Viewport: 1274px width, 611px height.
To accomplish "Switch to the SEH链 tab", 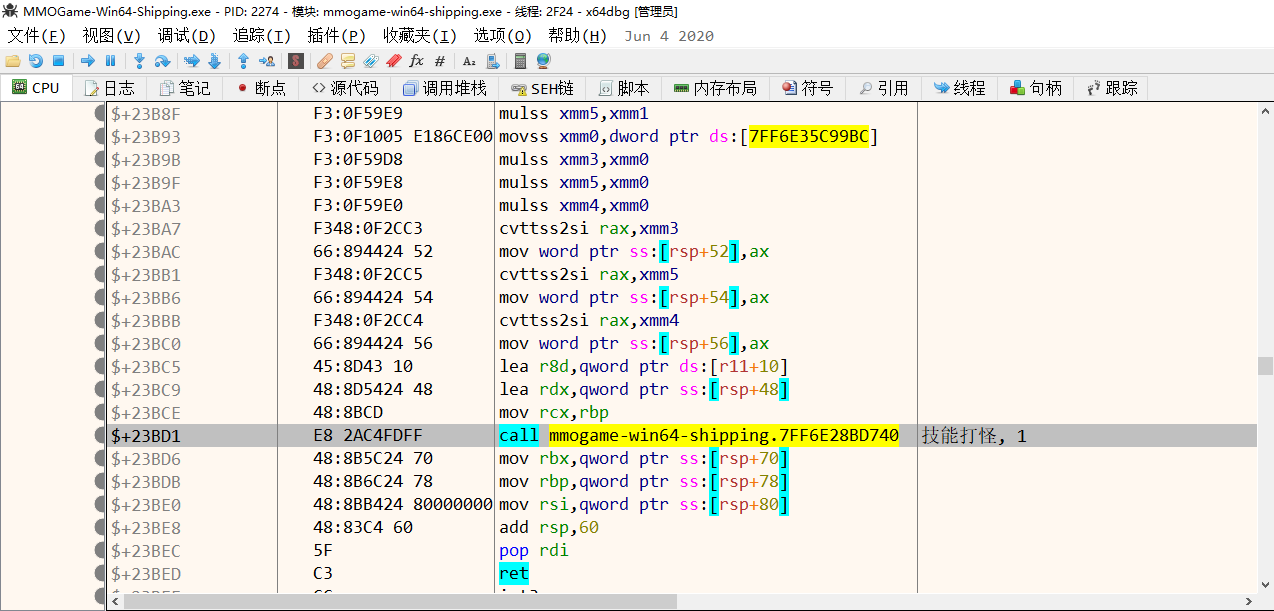I will tap(542, 88).
